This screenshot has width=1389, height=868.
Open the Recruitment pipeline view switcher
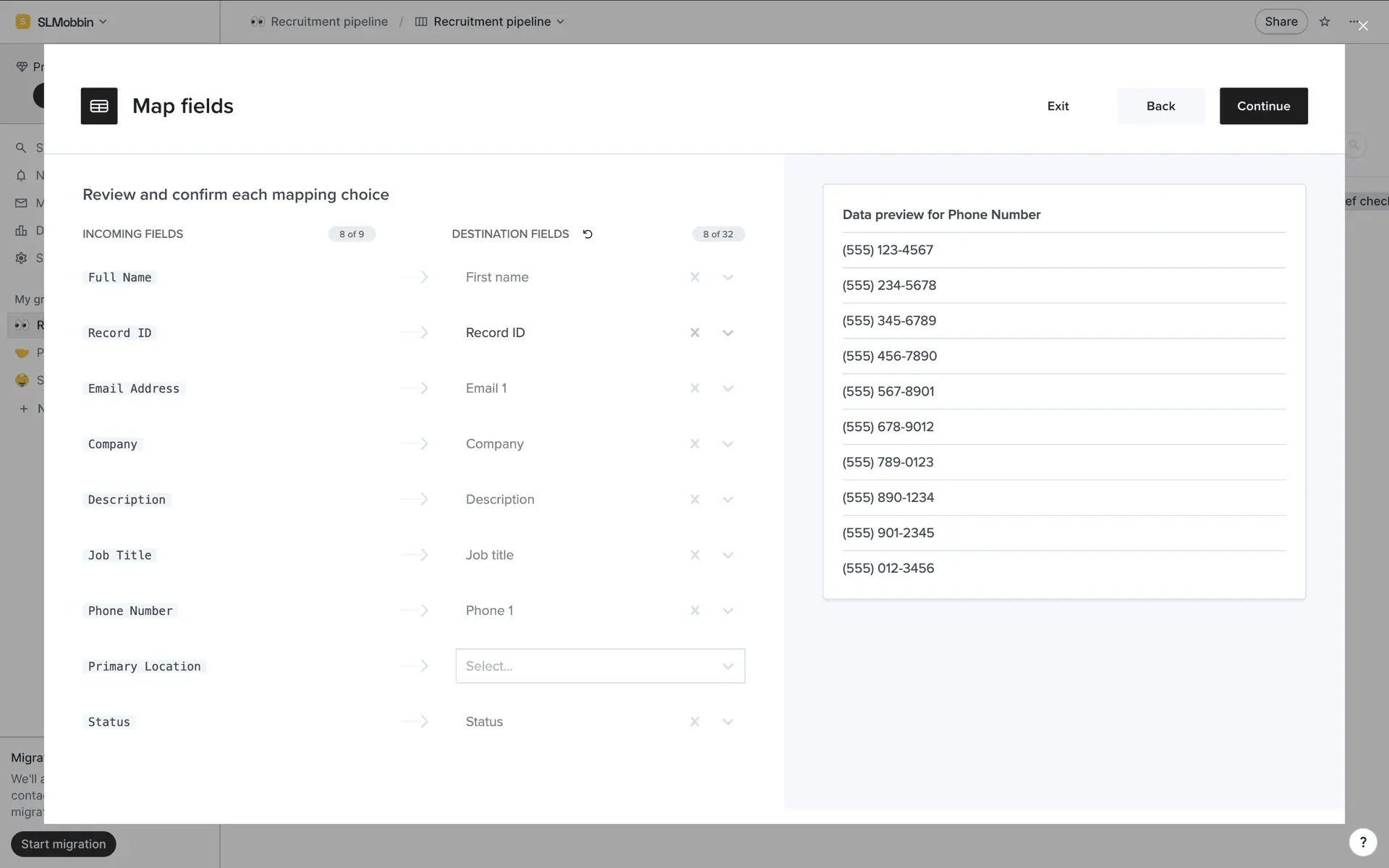pyautogui.click(x=490, y=22)
